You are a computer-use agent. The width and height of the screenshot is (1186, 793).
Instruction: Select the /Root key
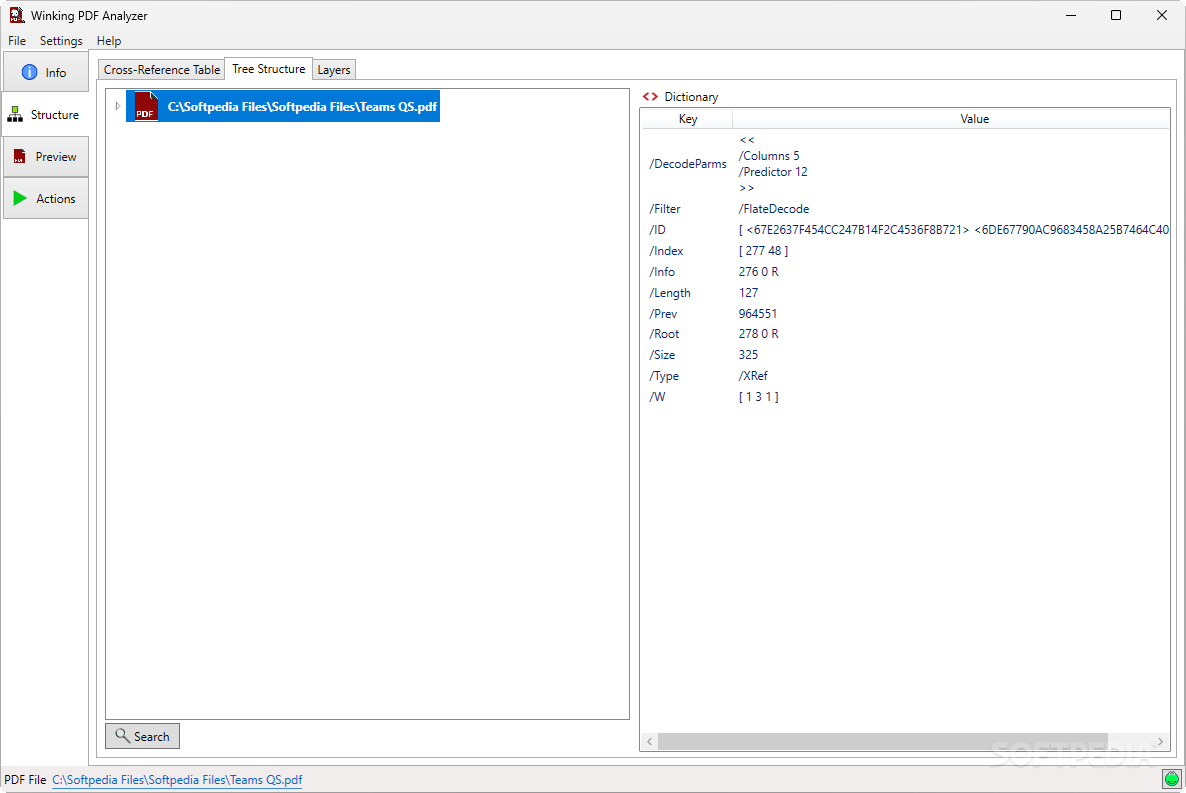tap(664, 334)
